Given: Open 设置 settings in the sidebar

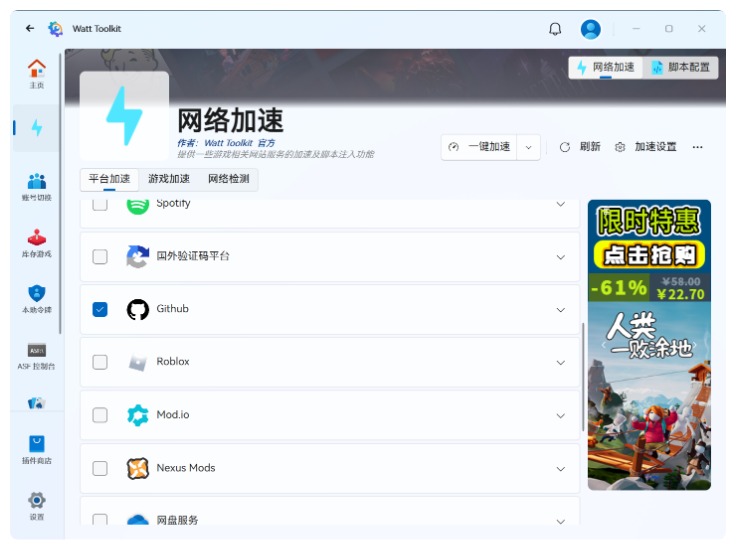Looking at the screenshot, I should pyautogui.click(x=37, y=506).
